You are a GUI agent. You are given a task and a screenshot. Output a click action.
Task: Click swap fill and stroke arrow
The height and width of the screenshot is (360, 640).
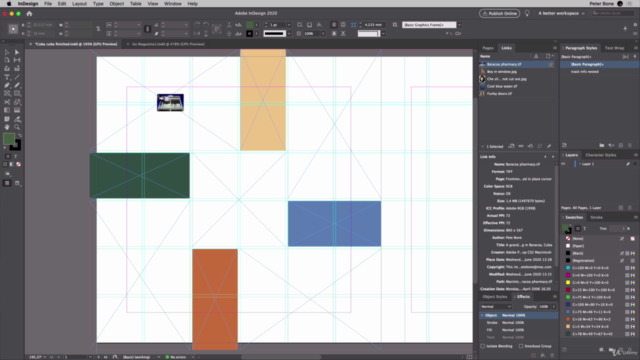pos(20,135)
